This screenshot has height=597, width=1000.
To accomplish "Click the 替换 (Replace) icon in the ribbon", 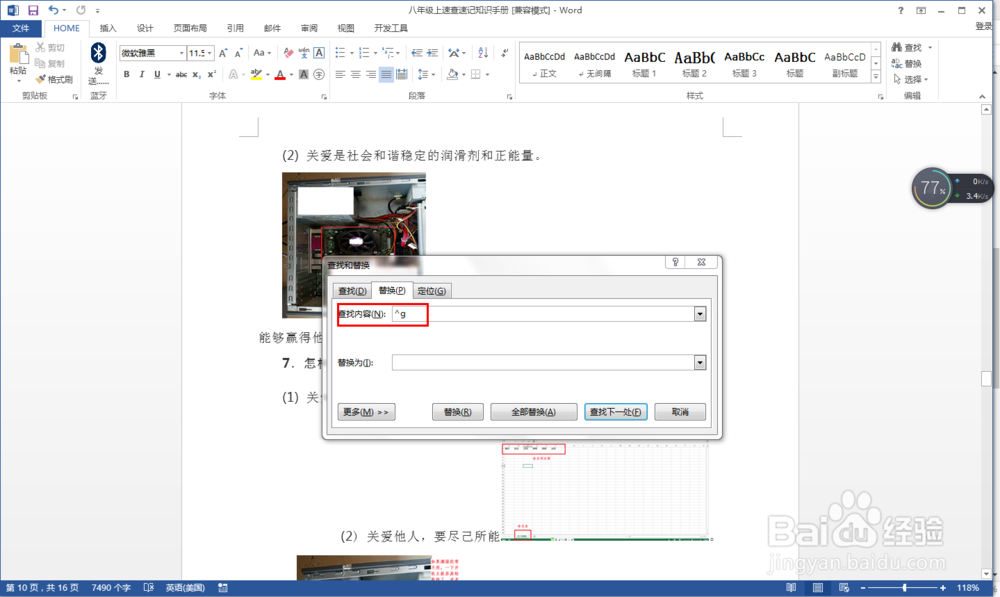I will (x=905, y=62).
